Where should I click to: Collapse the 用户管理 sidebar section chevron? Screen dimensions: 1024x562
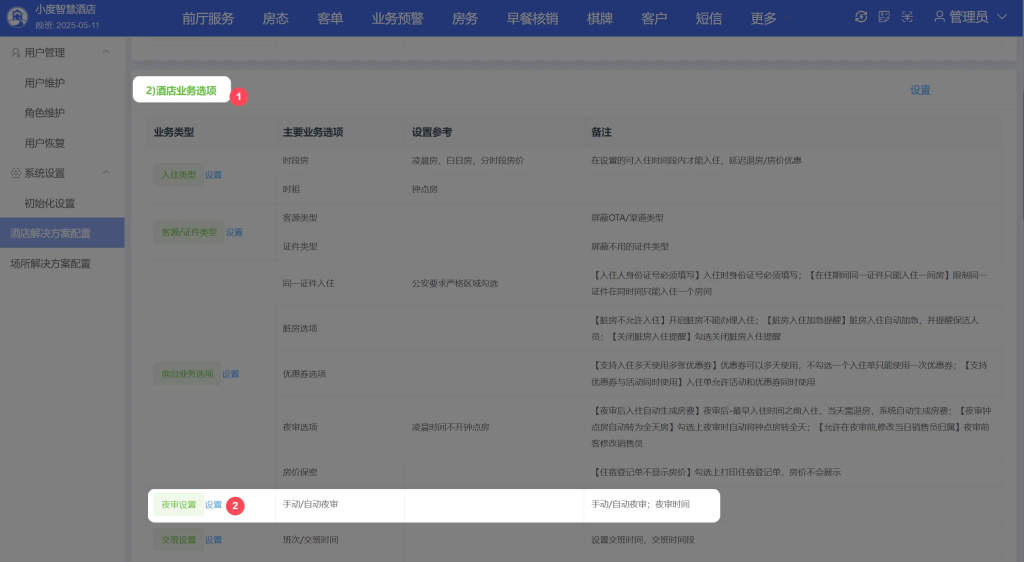point(107,52)
